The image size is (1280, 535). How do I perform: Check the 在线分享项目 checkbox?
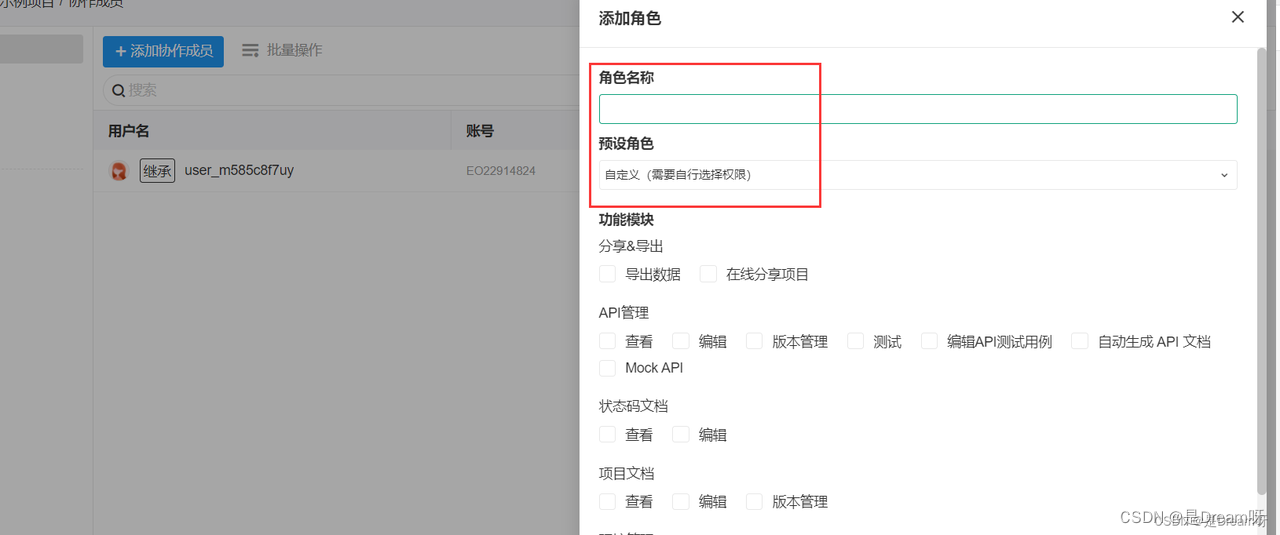(708, 274)
